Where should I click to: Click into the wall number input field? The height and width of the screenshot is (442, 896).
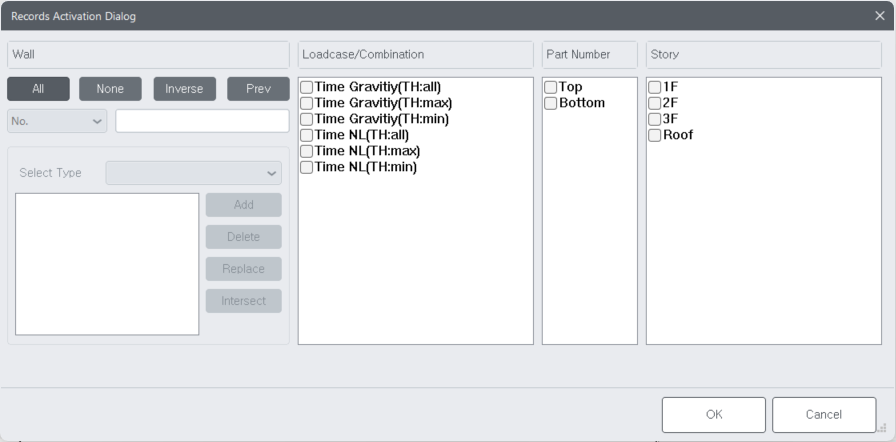[202, 121]
